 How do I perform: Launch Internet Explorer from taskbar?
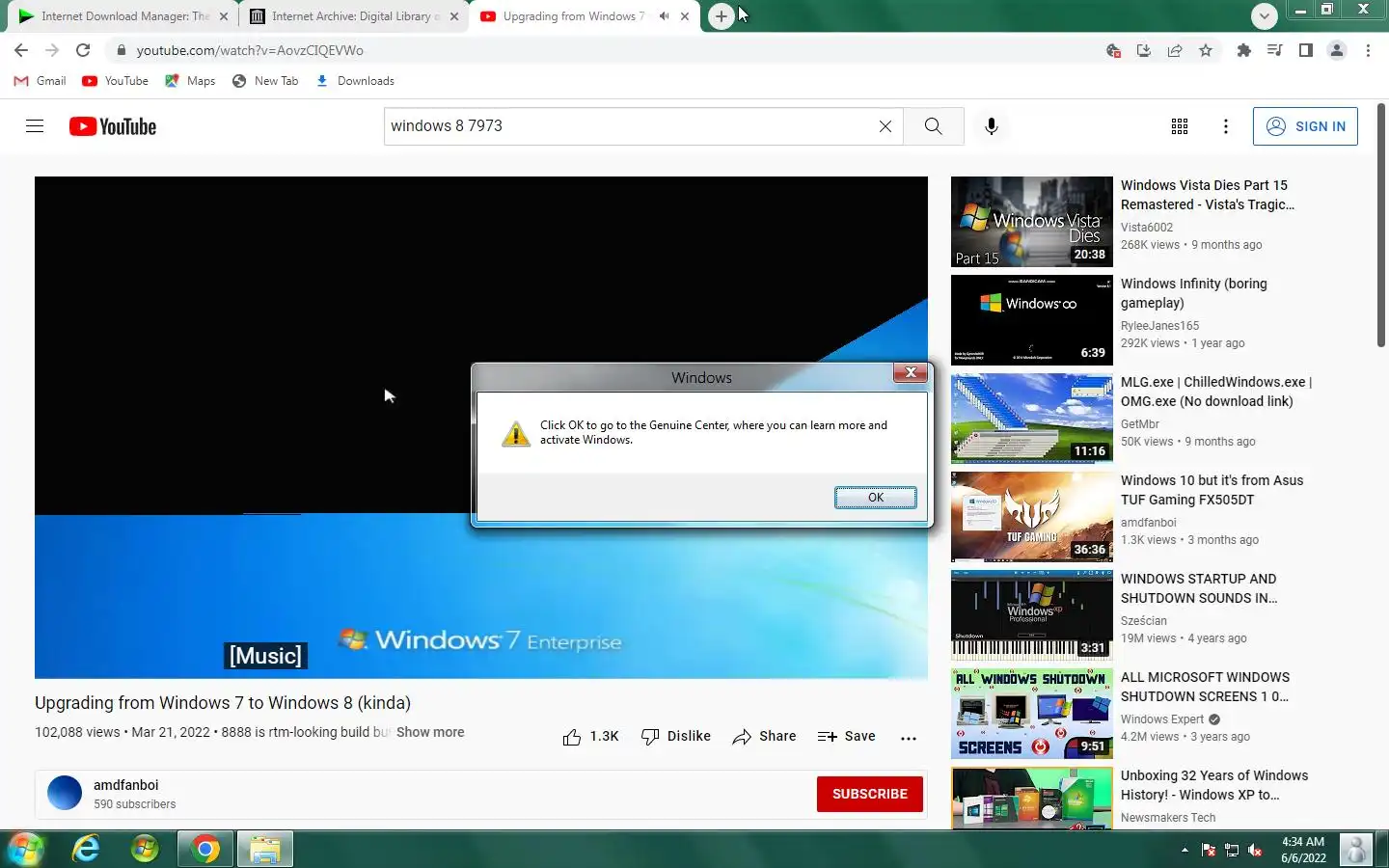coord(87,849)
